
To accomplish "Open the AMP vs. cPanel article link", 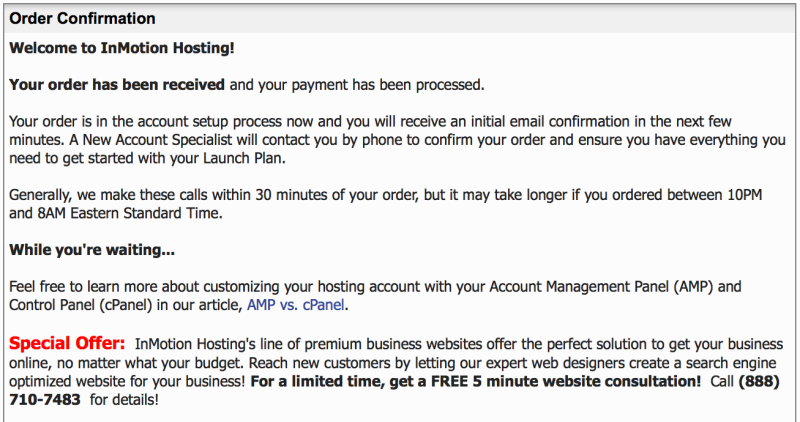I will click(x=296, y=305).
